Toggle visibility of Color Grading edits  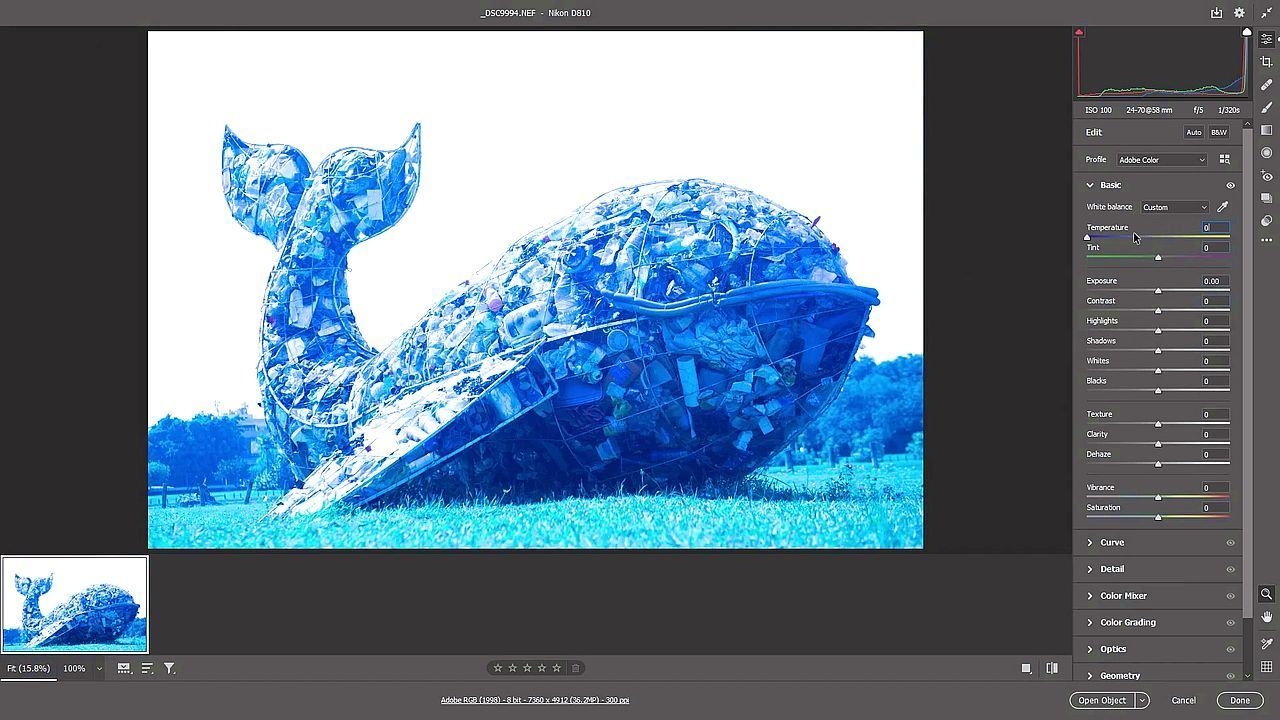[1230, 623]
